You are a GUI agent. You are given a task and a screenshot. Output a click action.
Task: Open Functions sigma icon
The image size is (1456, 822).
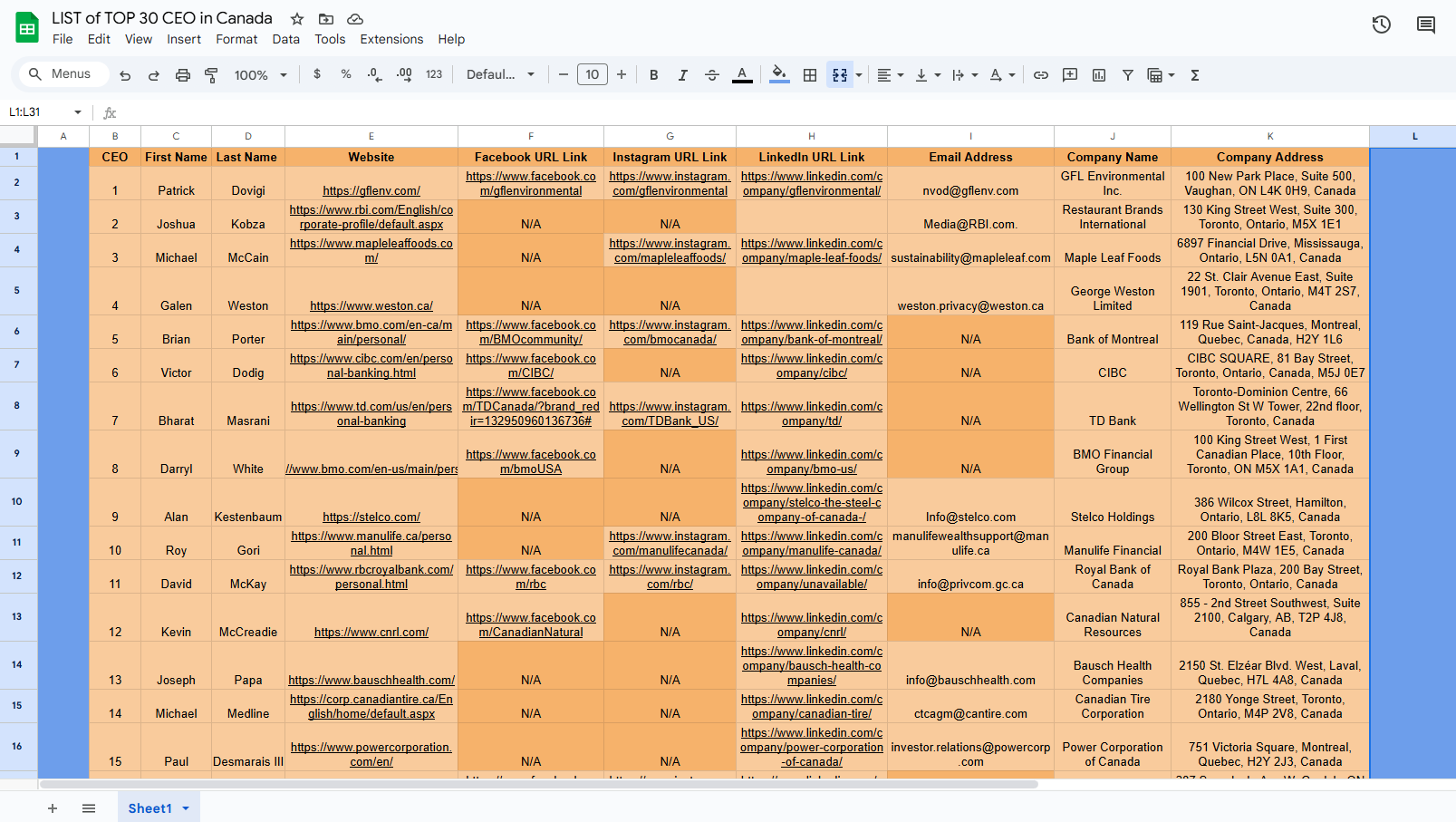(1195, 75)
